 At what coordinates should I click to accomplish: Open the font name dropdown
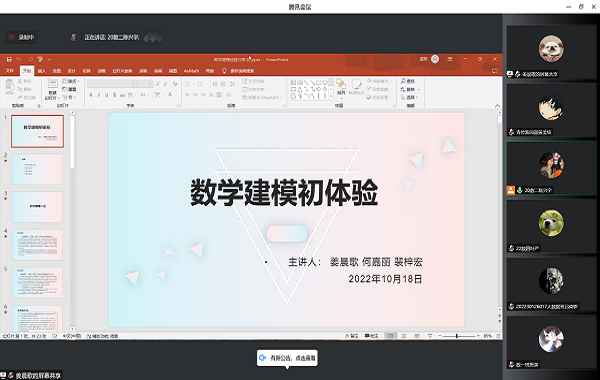[134, 84]
